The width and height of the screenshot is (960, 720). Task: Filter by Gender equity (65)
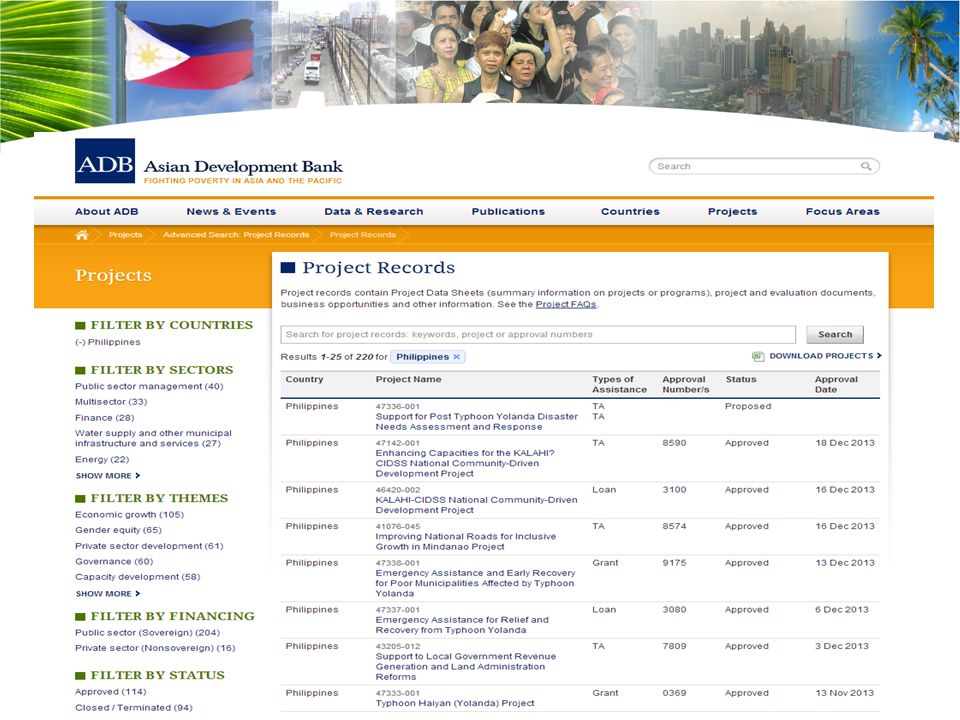118,530
